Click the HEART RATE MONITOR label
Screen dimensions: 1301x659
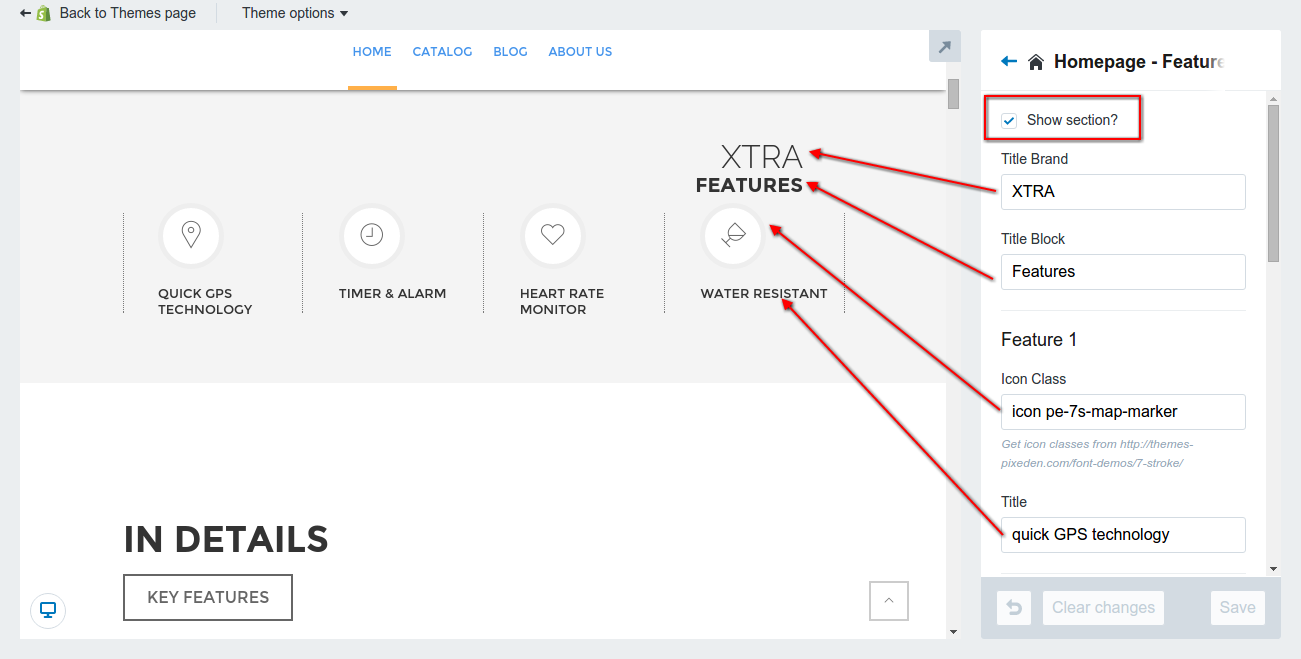(562, 302)
